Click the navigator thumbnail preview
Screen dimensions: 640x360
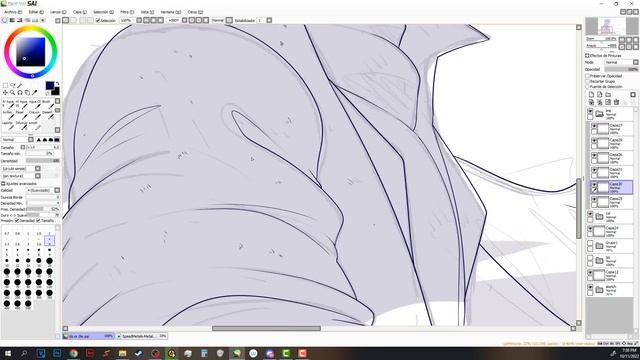[x=606, y=26]
